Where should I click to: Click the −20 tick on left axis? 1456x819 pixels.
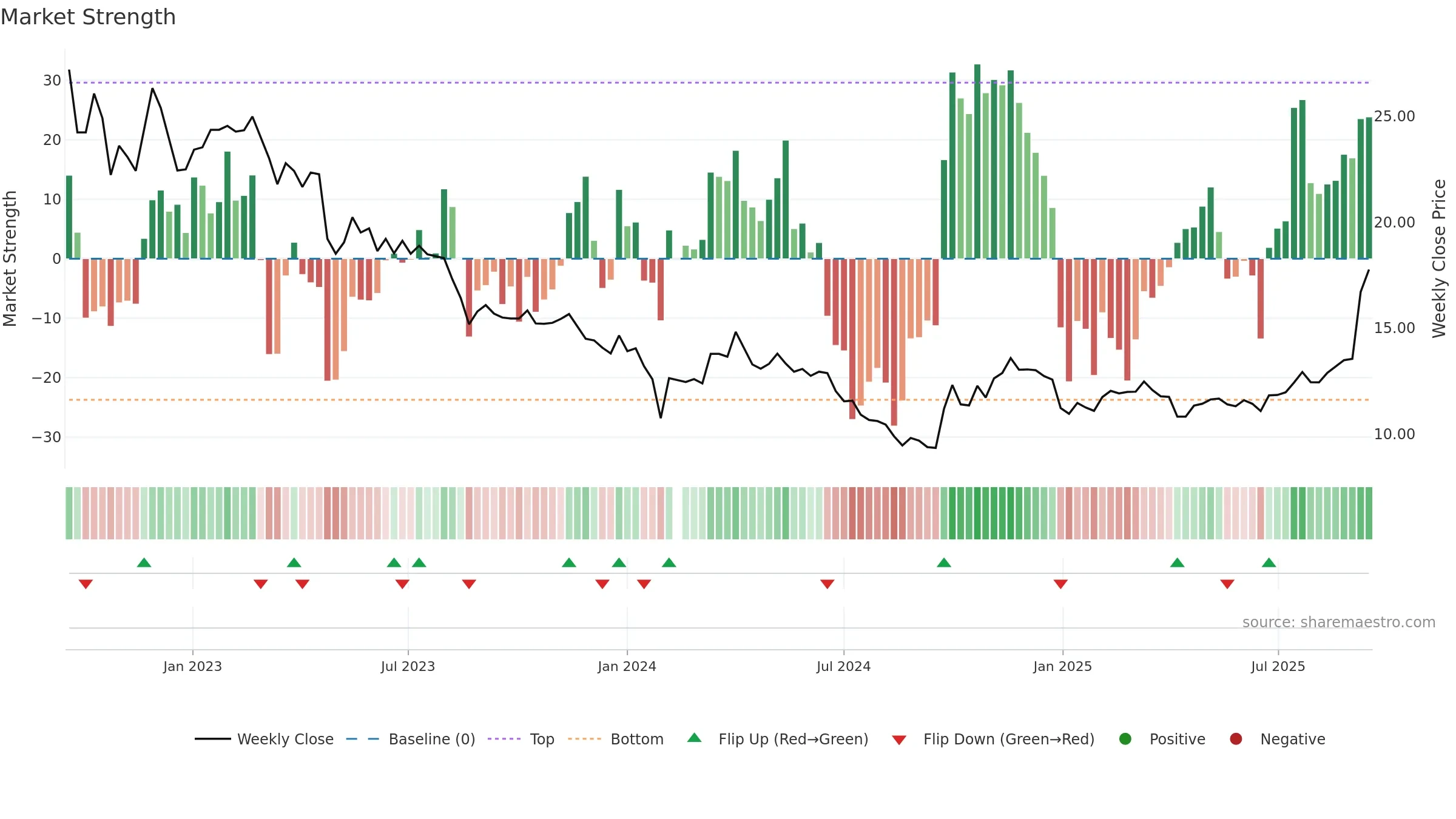(x=47, y=378)
